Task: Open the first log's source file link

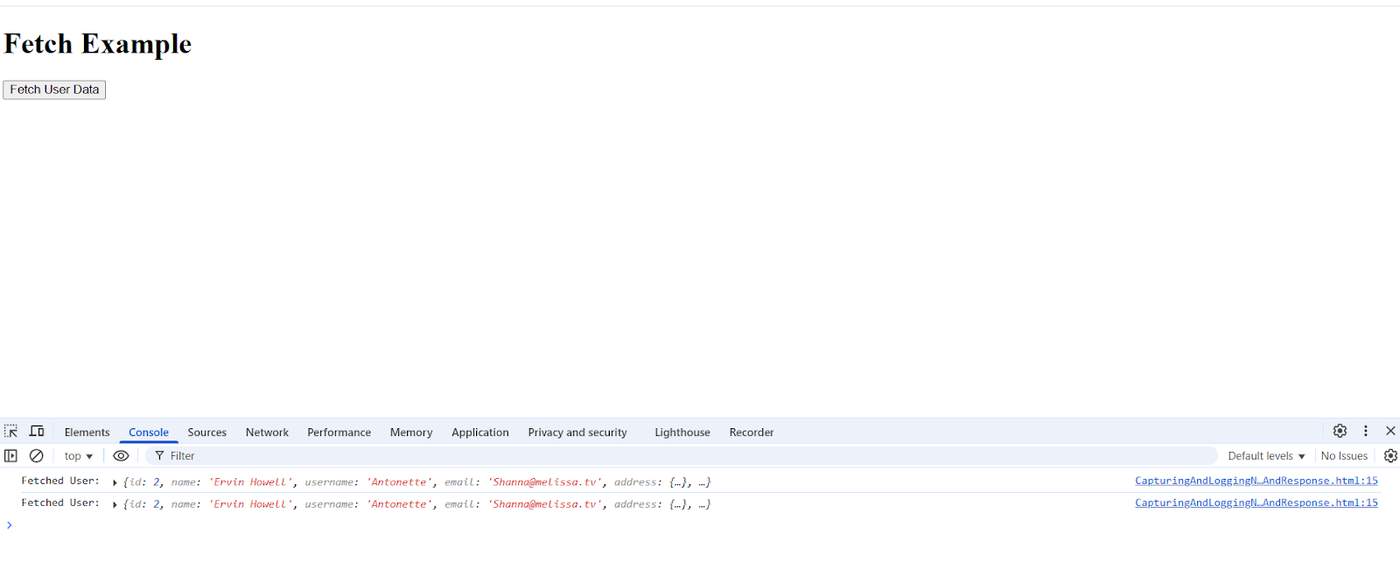Action: [1256, 481]
